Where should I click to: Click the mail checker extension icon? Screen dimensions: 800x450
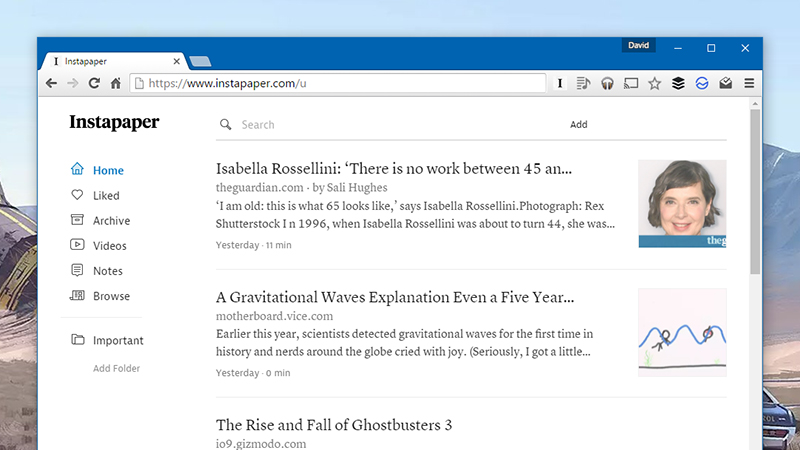tap(726, 83)
